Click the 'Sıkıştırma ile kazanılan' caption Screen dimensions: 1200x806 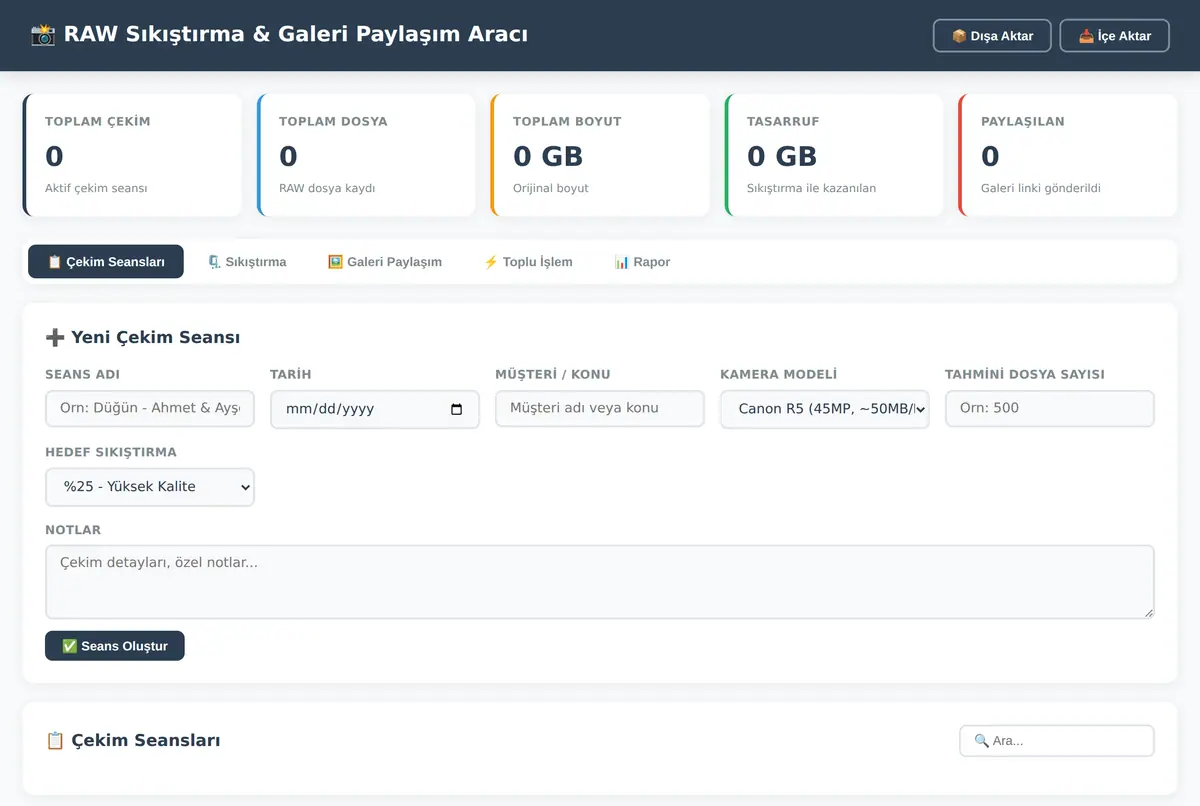coord(811,188)
